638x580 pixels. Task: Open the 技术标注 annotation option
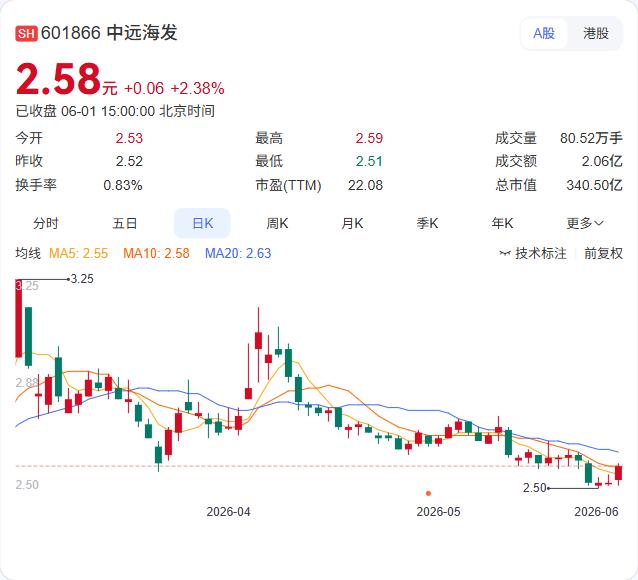point(533,253)
